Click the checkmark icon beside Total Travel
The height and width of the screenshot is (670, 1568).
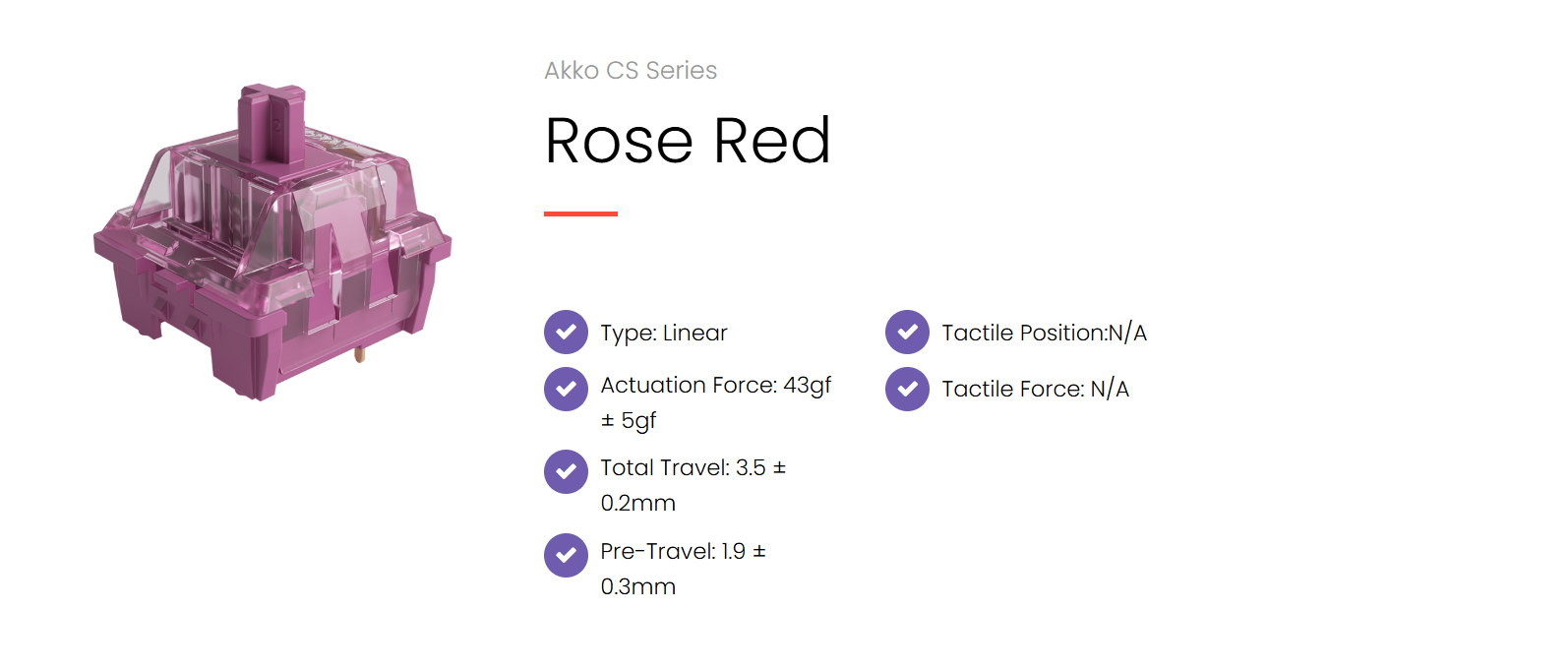(566, 471)
